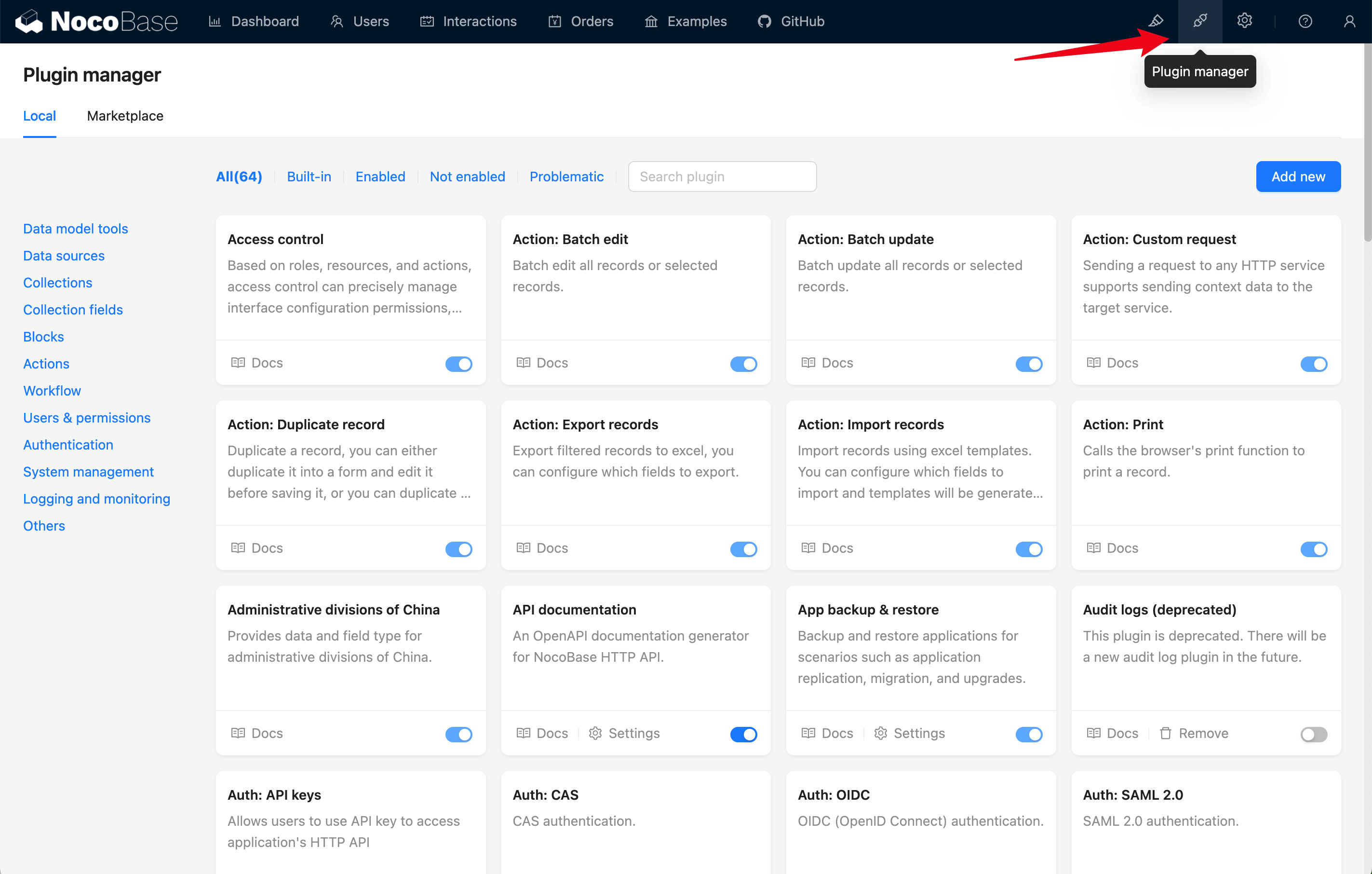
Task: Click the NocoBase logo
Action: coord(97,21)
